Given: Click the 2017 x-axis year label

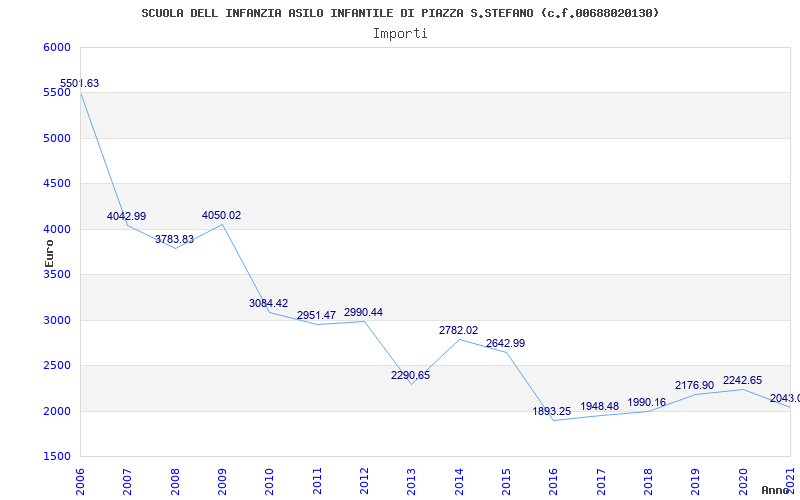Looking at the screenshot, I should pos(601,482).
